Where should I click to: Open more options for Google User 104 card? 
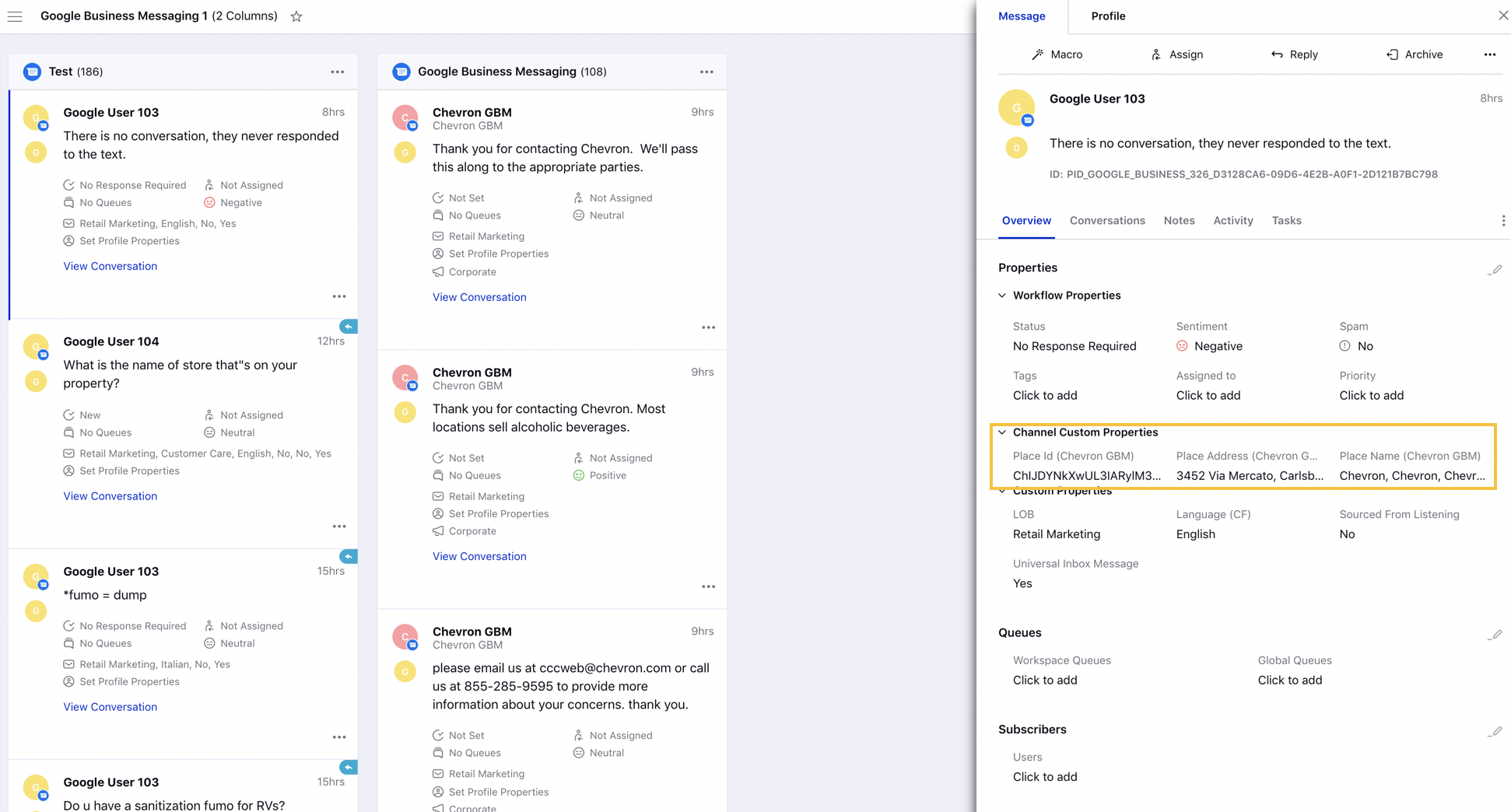click(339, 527)
